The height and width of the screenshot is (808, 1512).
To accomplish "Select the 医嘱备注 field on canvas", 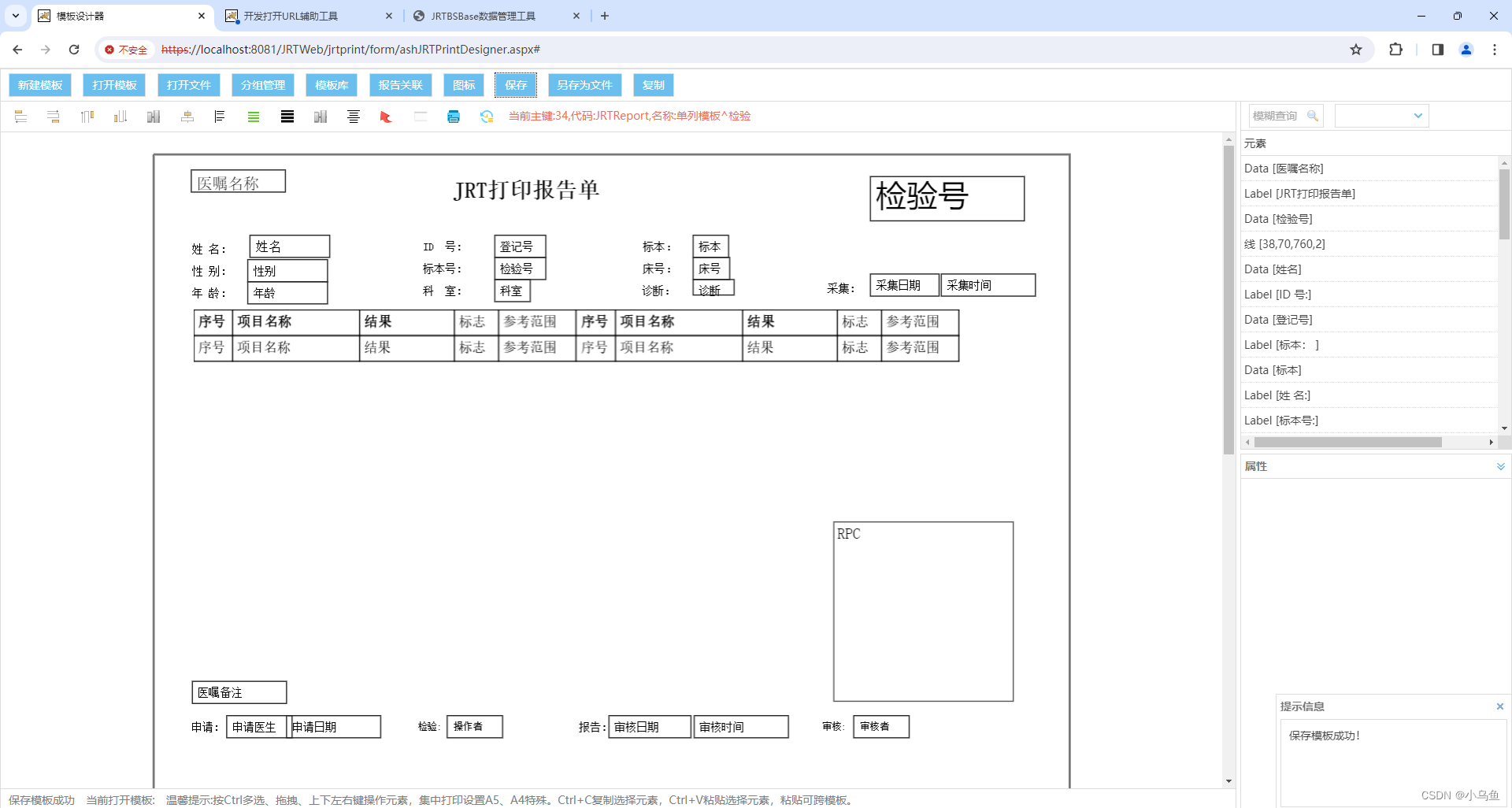I will click(x=239, y=692).
